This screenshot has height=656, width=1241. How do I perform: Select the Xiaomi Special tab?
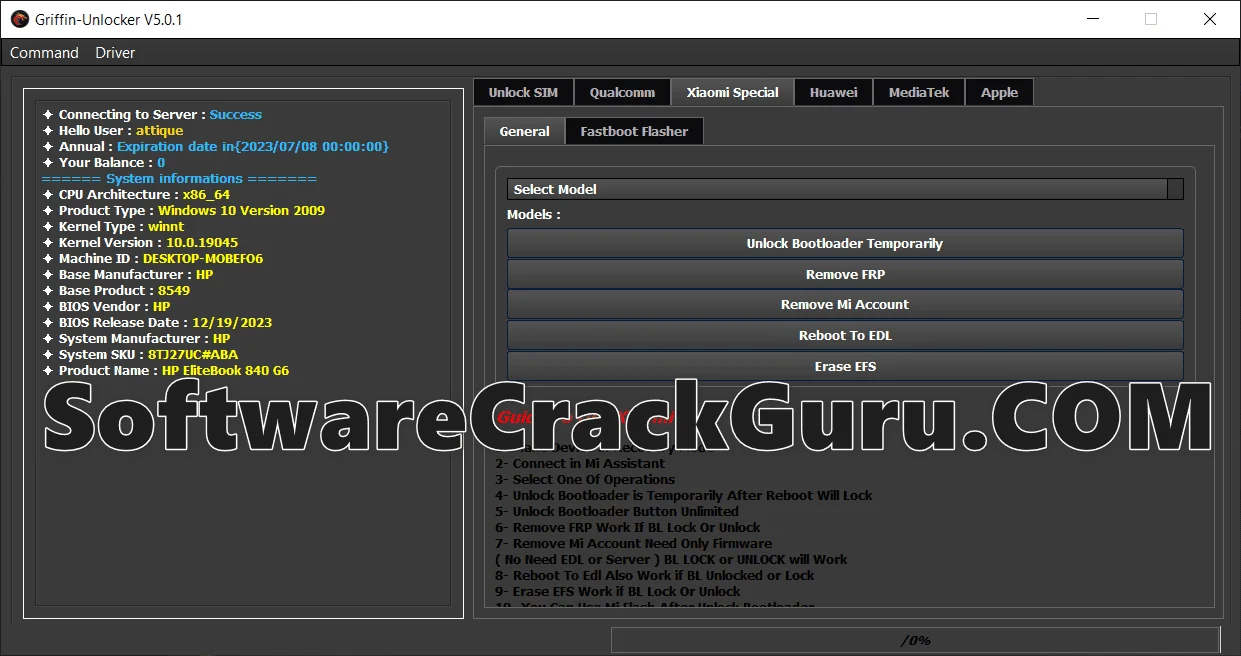(732, 92)
